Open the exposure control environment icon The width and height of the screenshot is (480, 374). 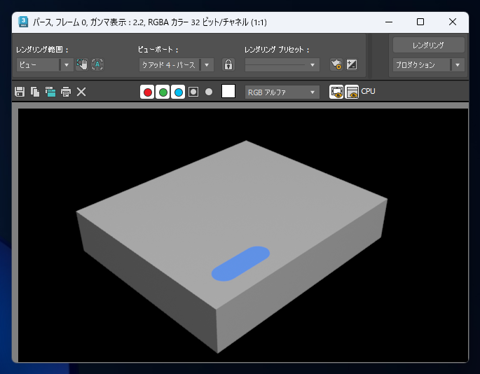tap(352, 64)
